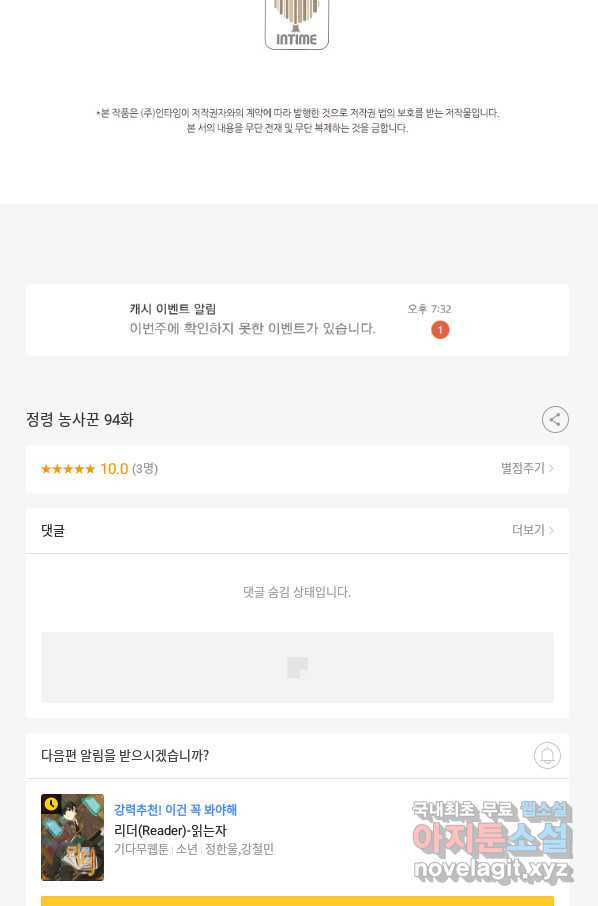The width and height of the screenshot is (598, 906).
Task: Click the 다음편 알림을 받으시겠습니까? row
Action: (298, 756)
